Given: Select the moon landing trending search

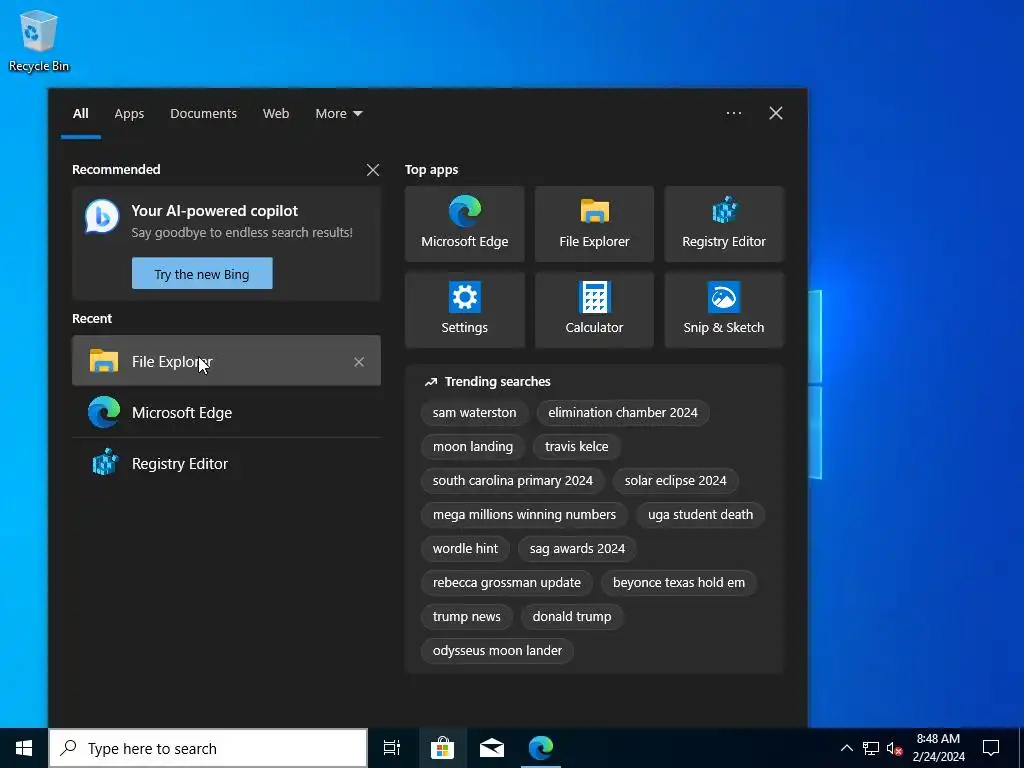Looking at the screenshot, I should point(472,447).
